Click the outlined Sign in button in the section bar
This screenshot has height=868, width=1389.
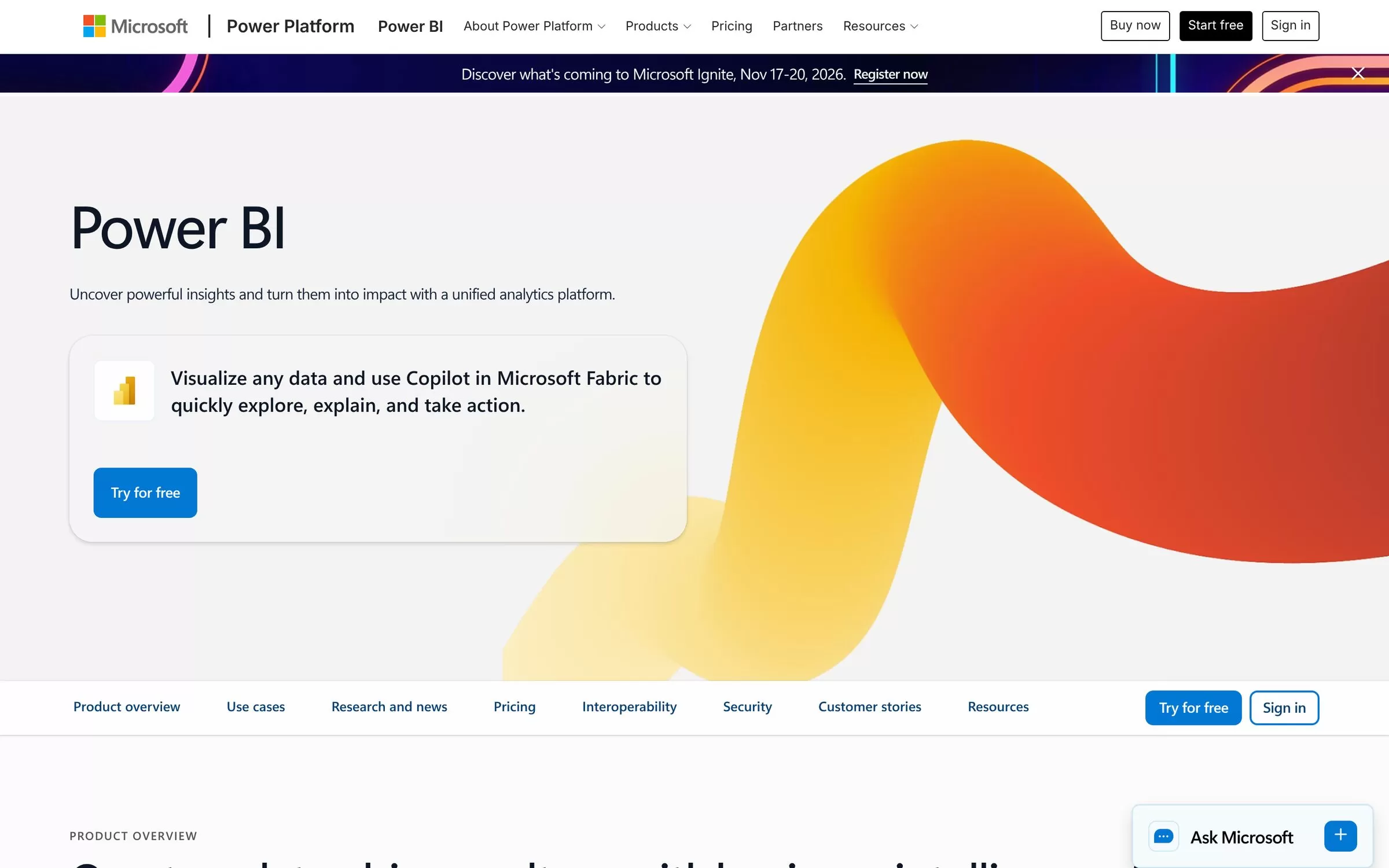click(1284, 708)
